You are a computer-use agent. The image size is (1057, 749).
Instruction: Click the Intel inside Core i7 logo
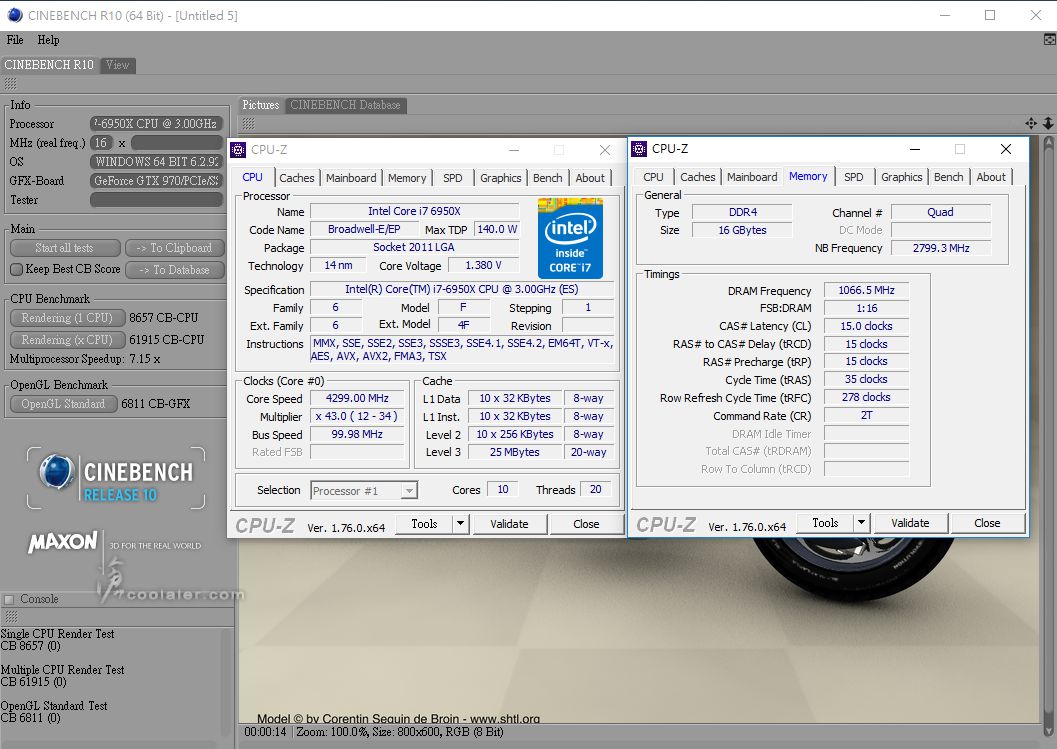570,238
